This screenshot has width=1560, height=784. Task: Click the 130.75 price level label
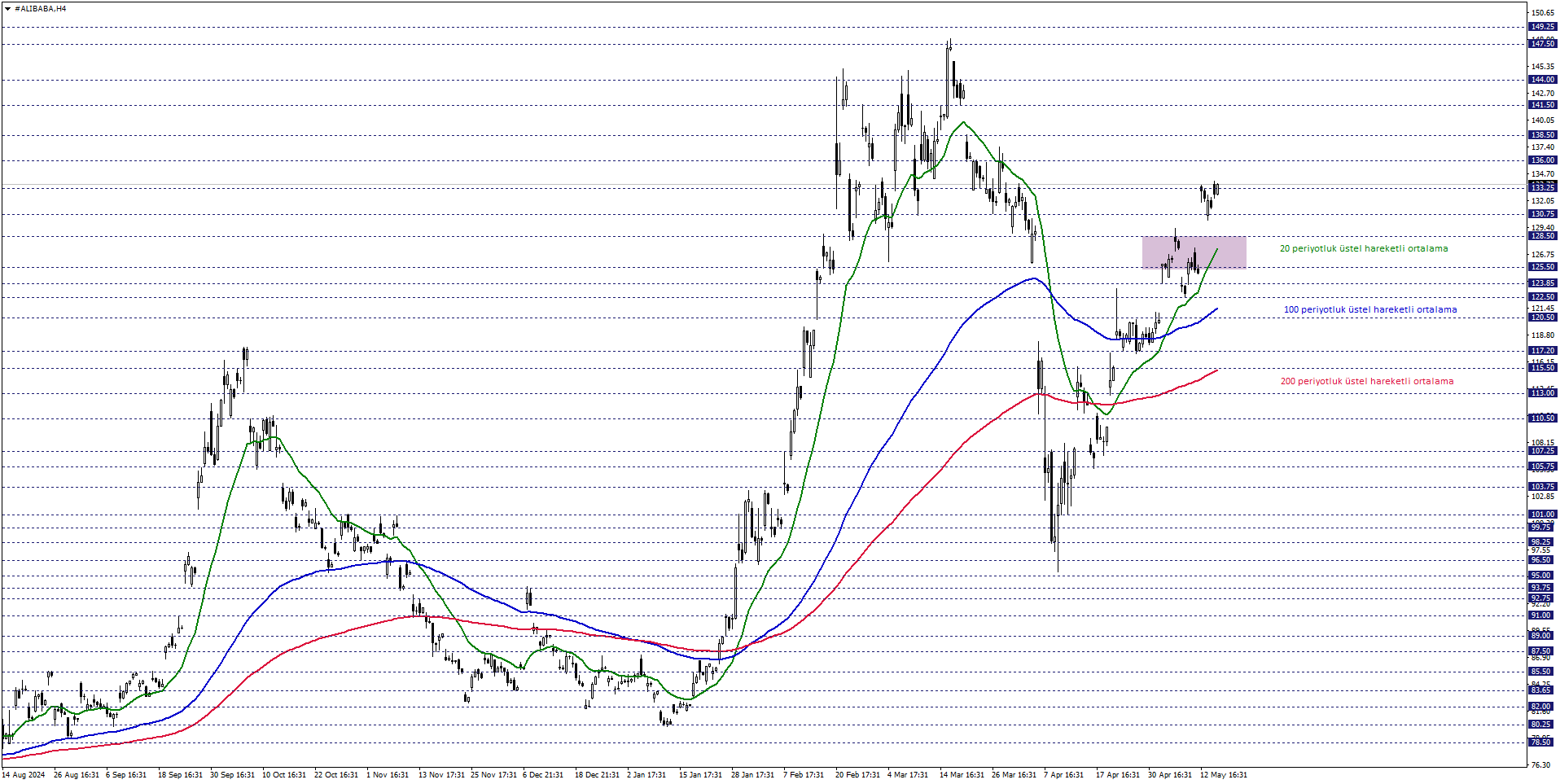1543,214
